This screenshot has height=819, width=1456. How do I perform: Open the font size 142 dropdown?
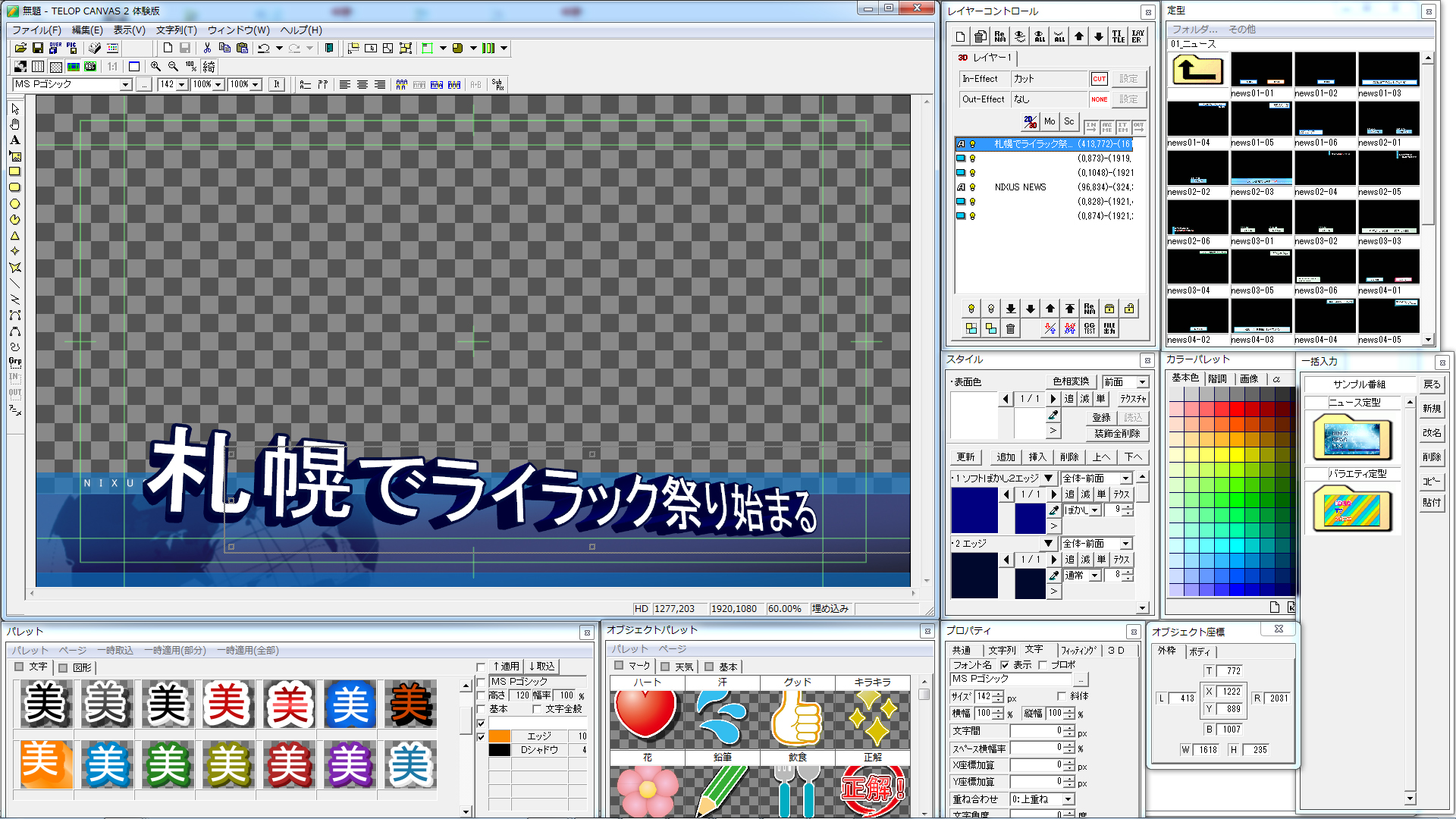coord(182,85)
